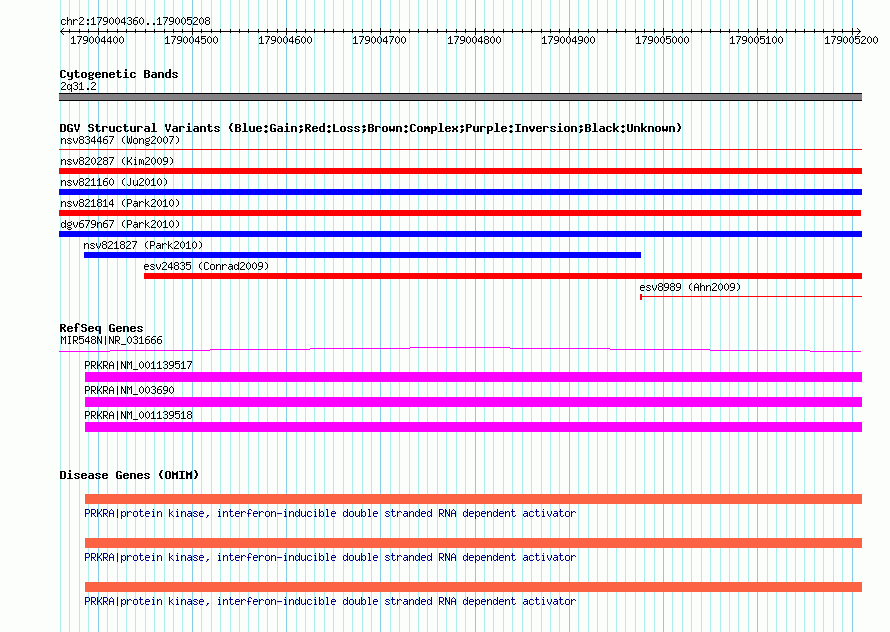The height and width of the screenshot is (632, 890).
Task: Open the second PRKRA protein kinase OMIM link
Action: tap(330, 558)
